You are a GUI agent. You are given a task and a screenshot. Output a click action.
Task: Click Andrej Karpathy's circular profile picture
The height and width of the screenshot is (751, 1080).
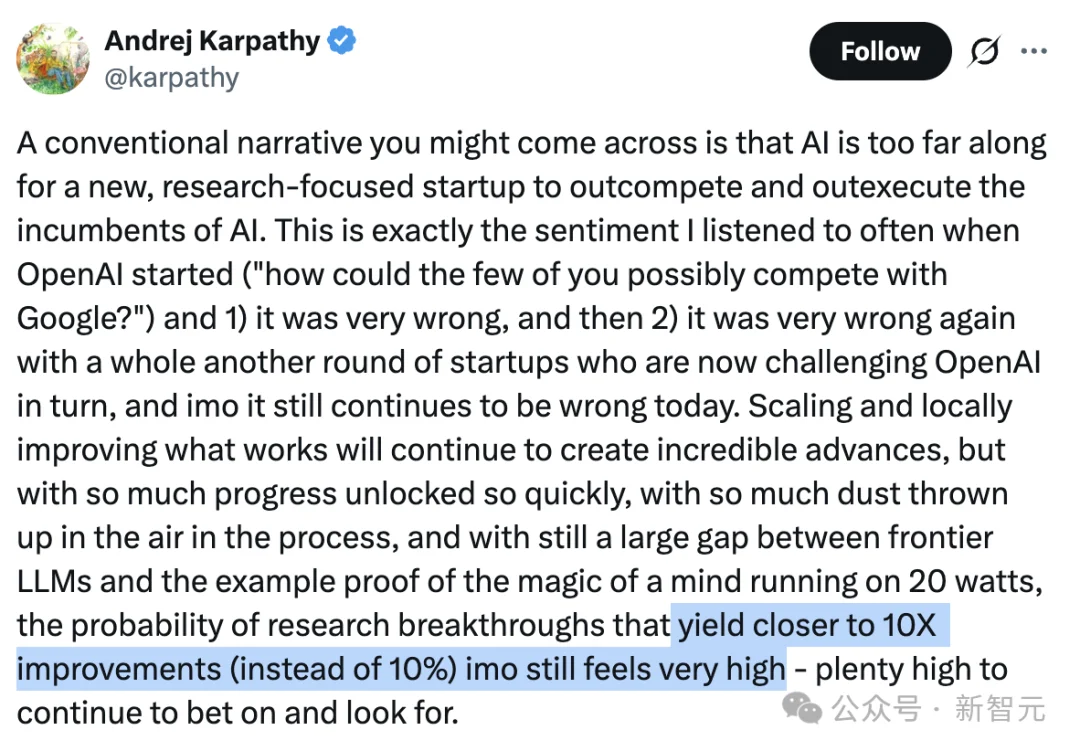(x=53, y=59)
